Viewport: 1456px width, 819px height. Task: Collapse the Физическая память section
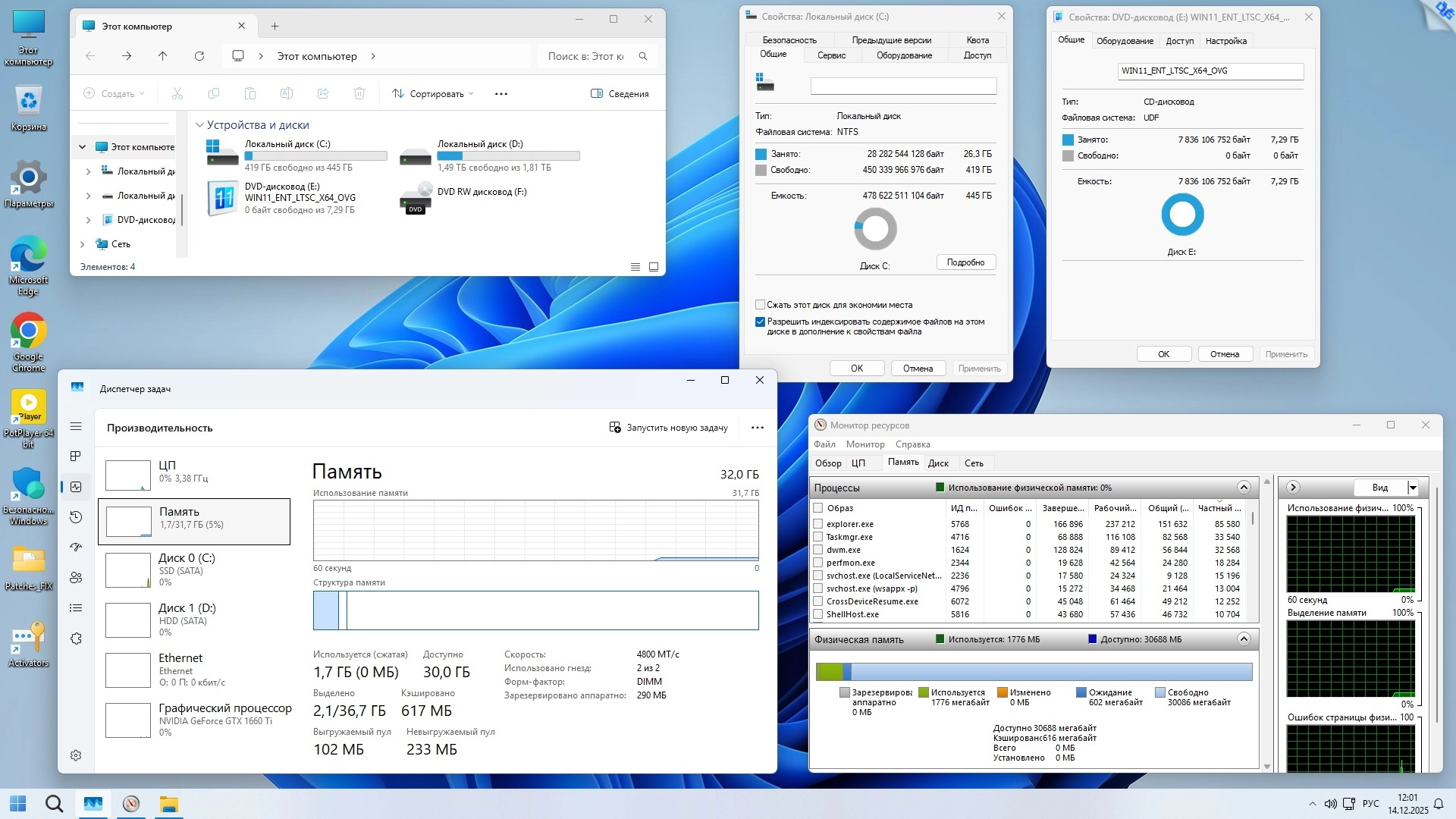pos(1244,639)
